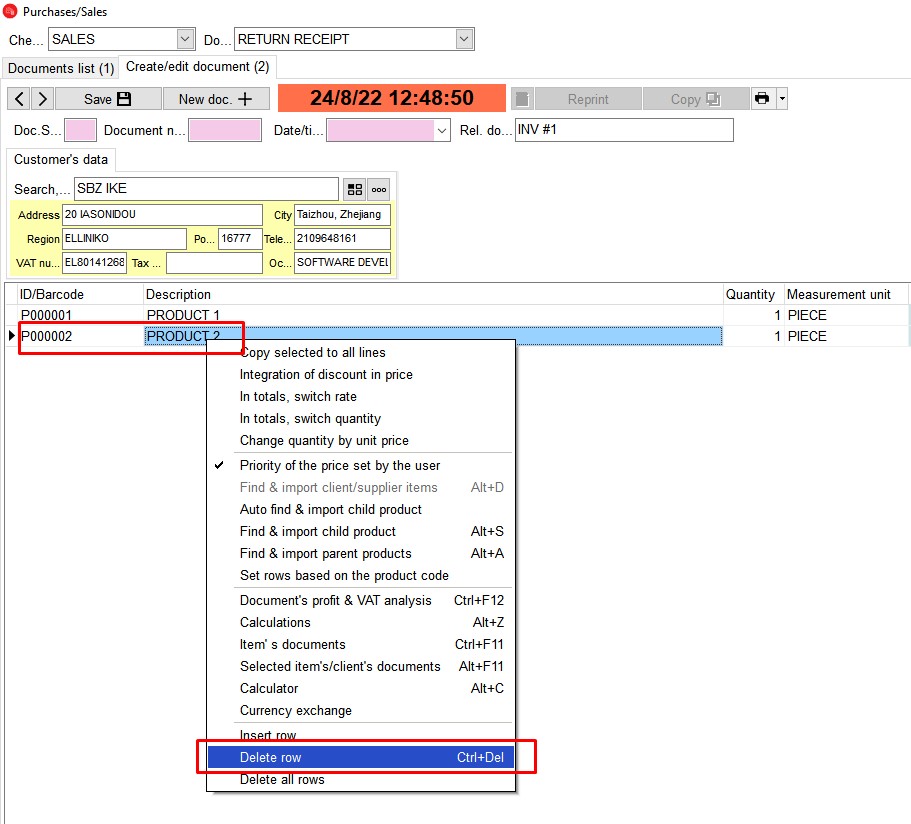911x824 pixels.
Task: Switch to Documents list (1) tab
Action: click(x=61, y=68)
